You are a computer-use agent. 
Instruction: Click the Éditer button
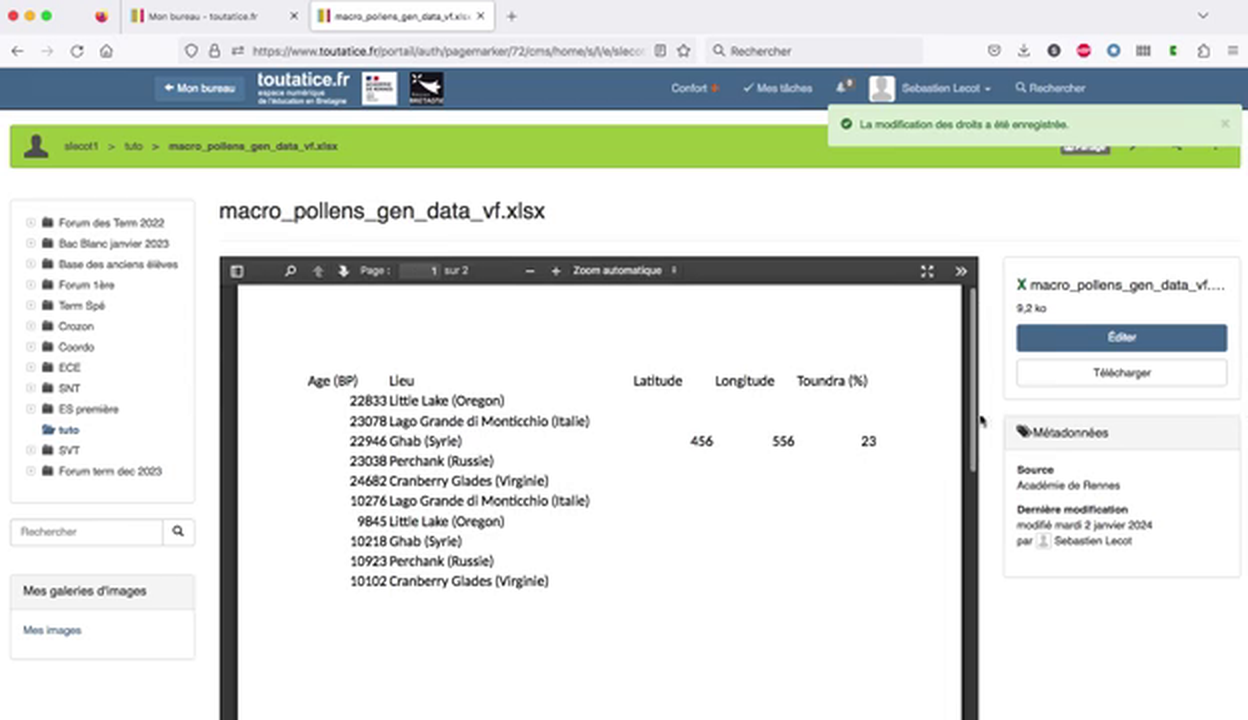pos(1121,337)
